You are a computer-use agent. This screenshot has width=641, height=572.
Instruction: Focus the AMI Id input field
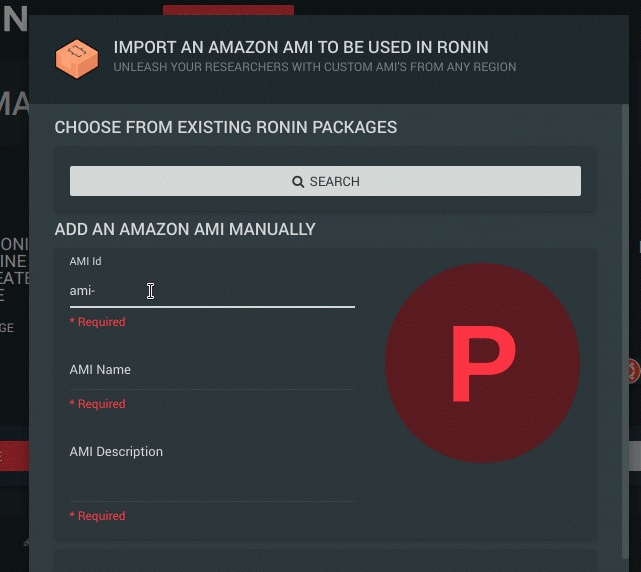coord(212,291)
